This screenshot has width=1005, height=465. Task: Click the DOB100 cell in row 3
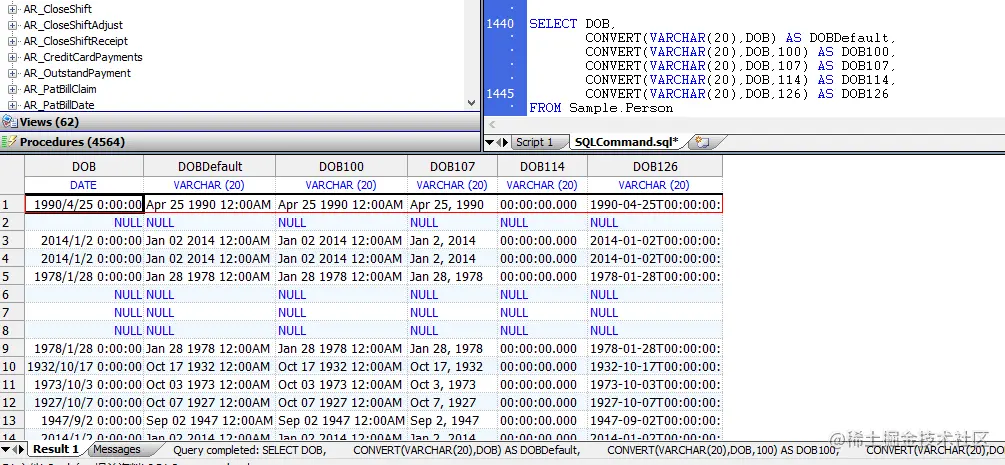[342, 241]
